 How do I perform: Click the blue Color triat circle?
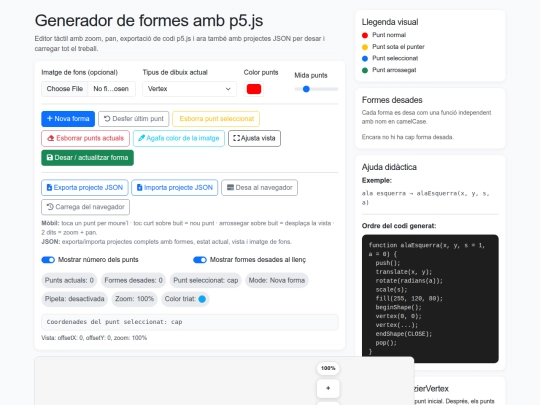point(202,299)
